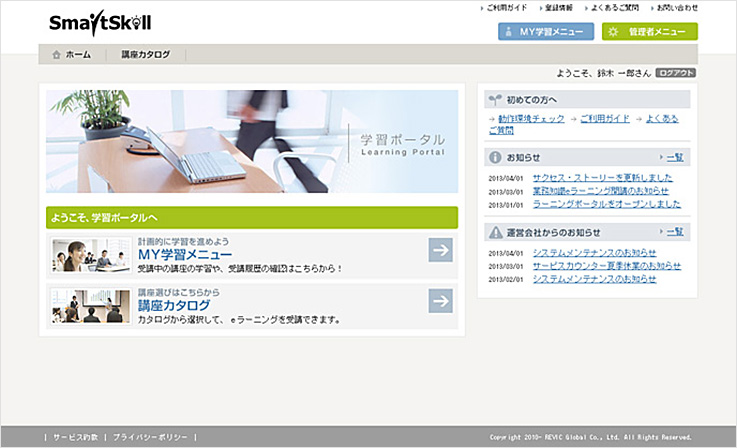This screenshot has height=448, width=737.
Task: Expand 運営会社からのお知らせ list via 一覧
Action: point(675,232)
